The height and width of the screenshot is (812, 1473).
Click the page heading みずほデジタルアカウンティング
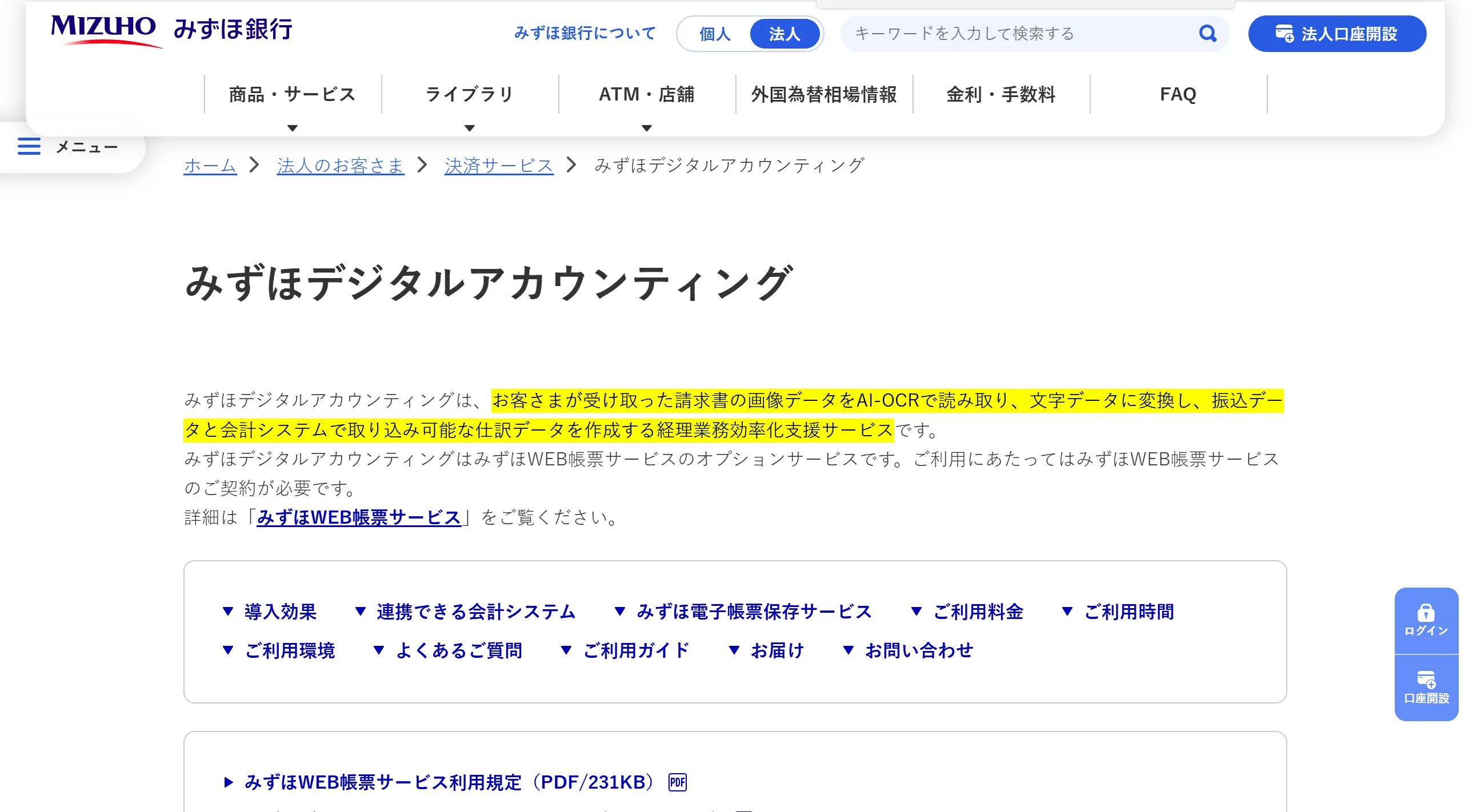(489, 282)
